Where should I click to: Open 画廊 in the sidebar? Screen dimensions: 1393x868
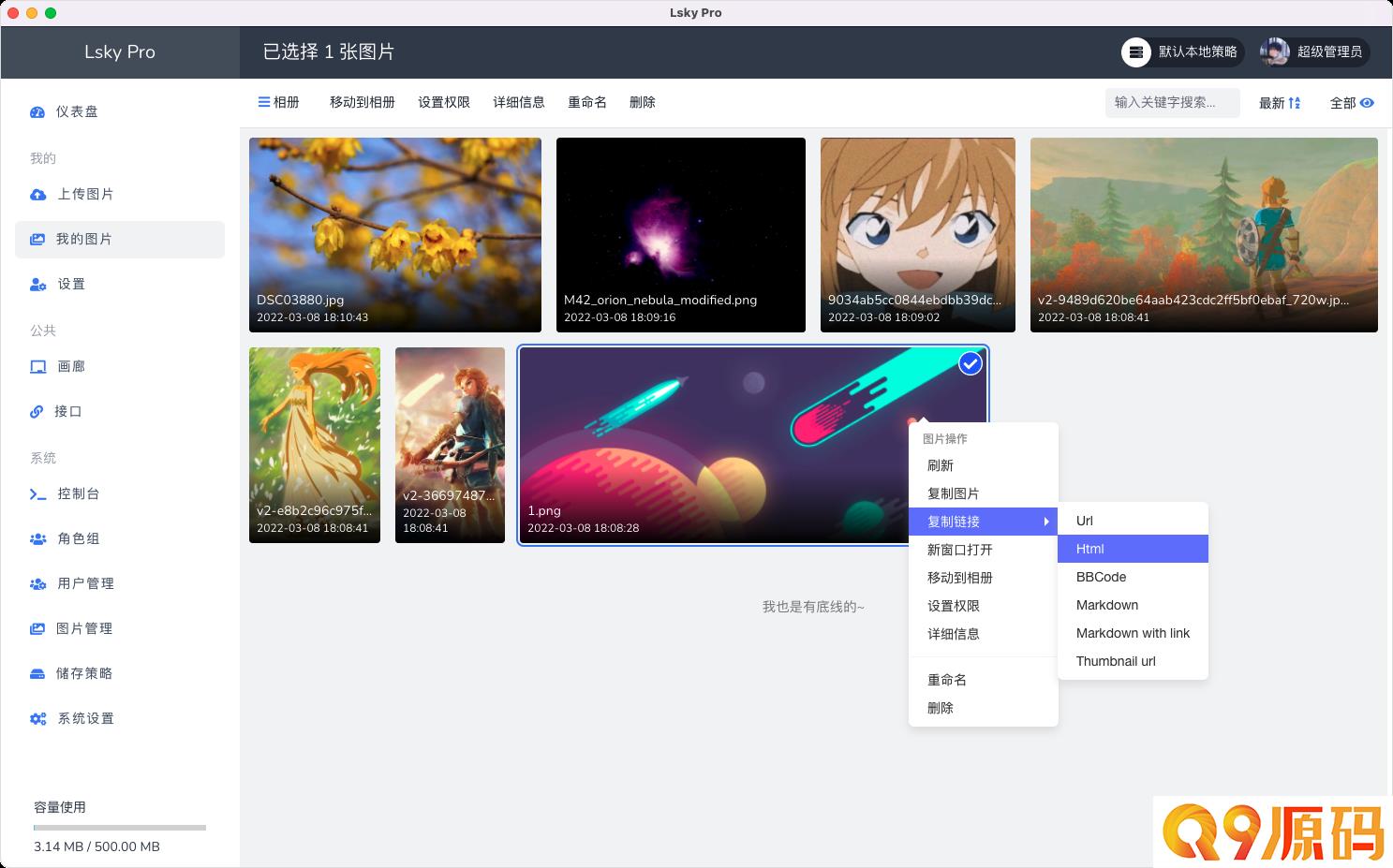(120, 366)
